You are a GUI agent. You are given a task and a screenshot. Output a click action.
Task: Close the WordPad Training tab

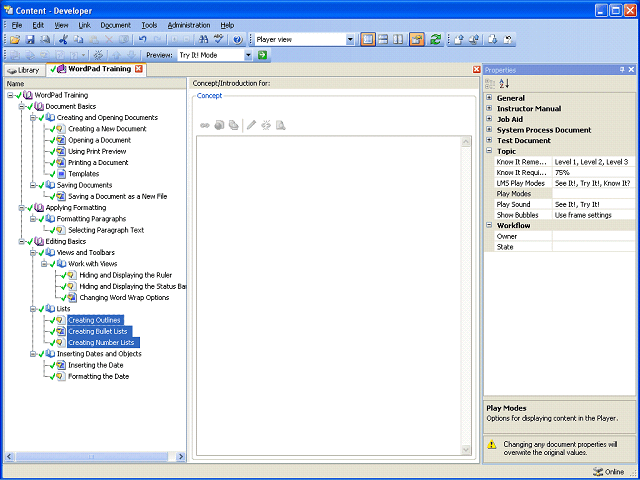coord(139,69)
